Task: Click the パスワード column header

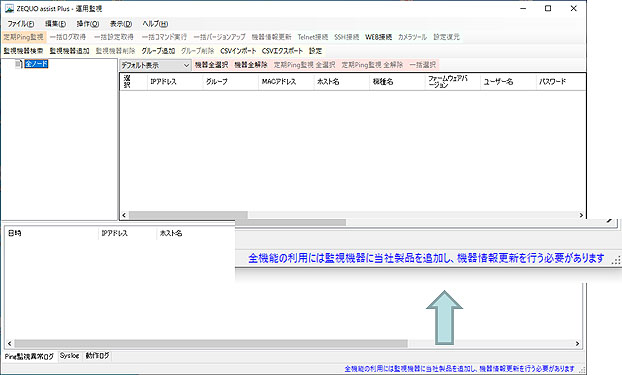Action: 561,82
